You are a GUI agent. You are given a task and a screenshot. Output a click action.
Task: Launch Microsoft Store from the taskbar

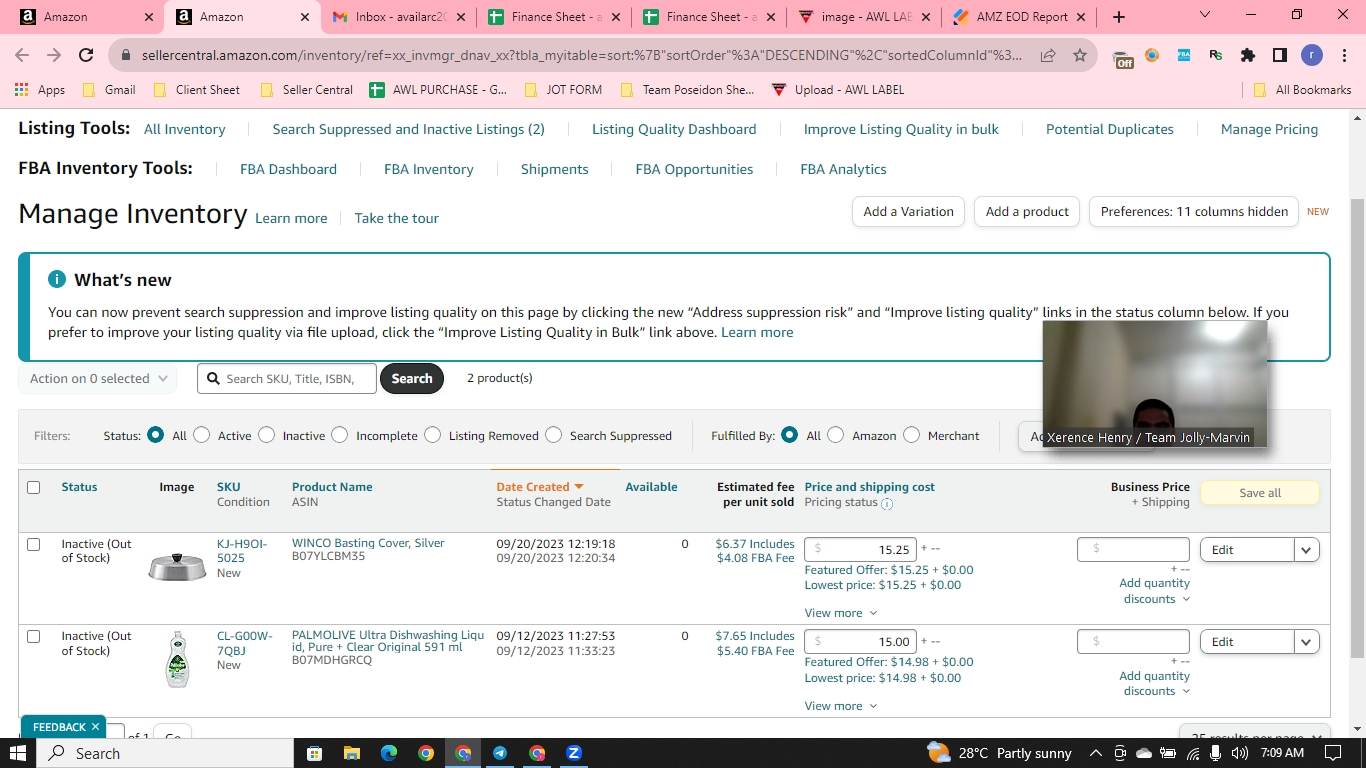click(x=314, y=753)
